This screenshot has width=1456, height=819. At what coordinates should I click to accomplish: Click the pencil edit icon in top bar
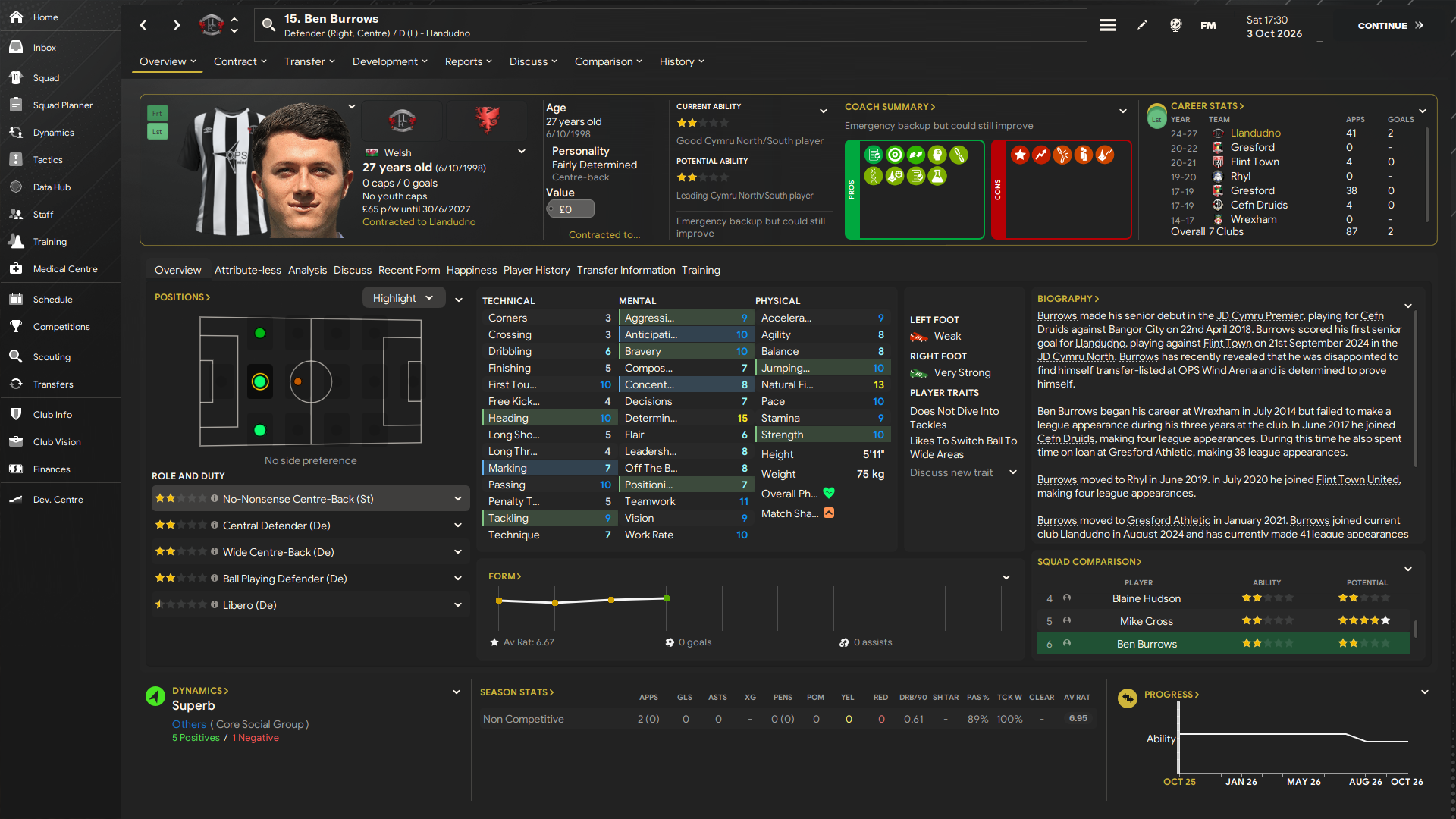[x=1142, y=25]
